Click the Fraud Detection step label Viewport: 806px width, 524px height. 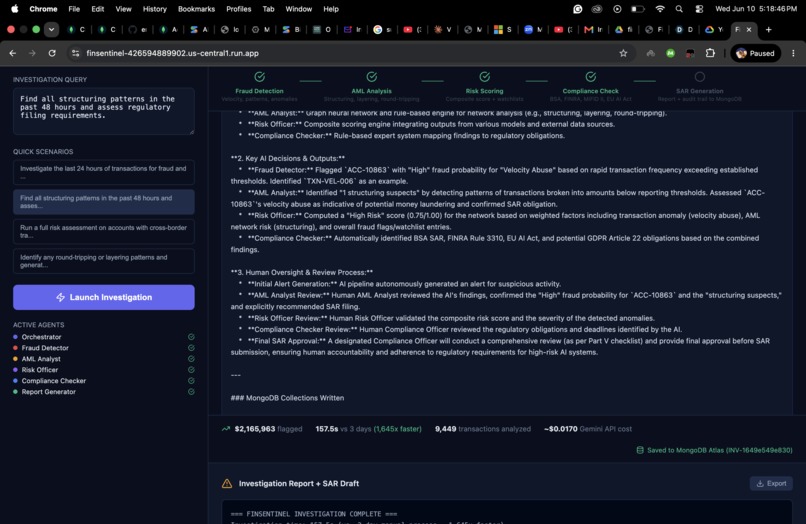click(260, 91)
